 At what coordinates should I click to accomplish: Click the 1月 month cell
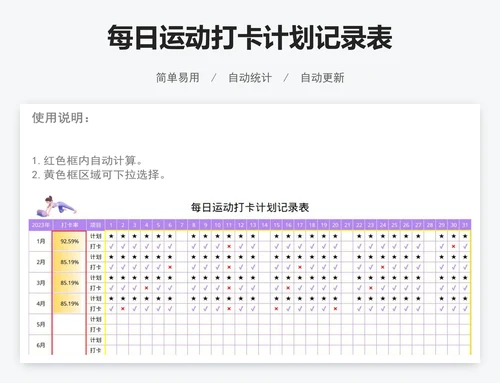tap(40, 241)
